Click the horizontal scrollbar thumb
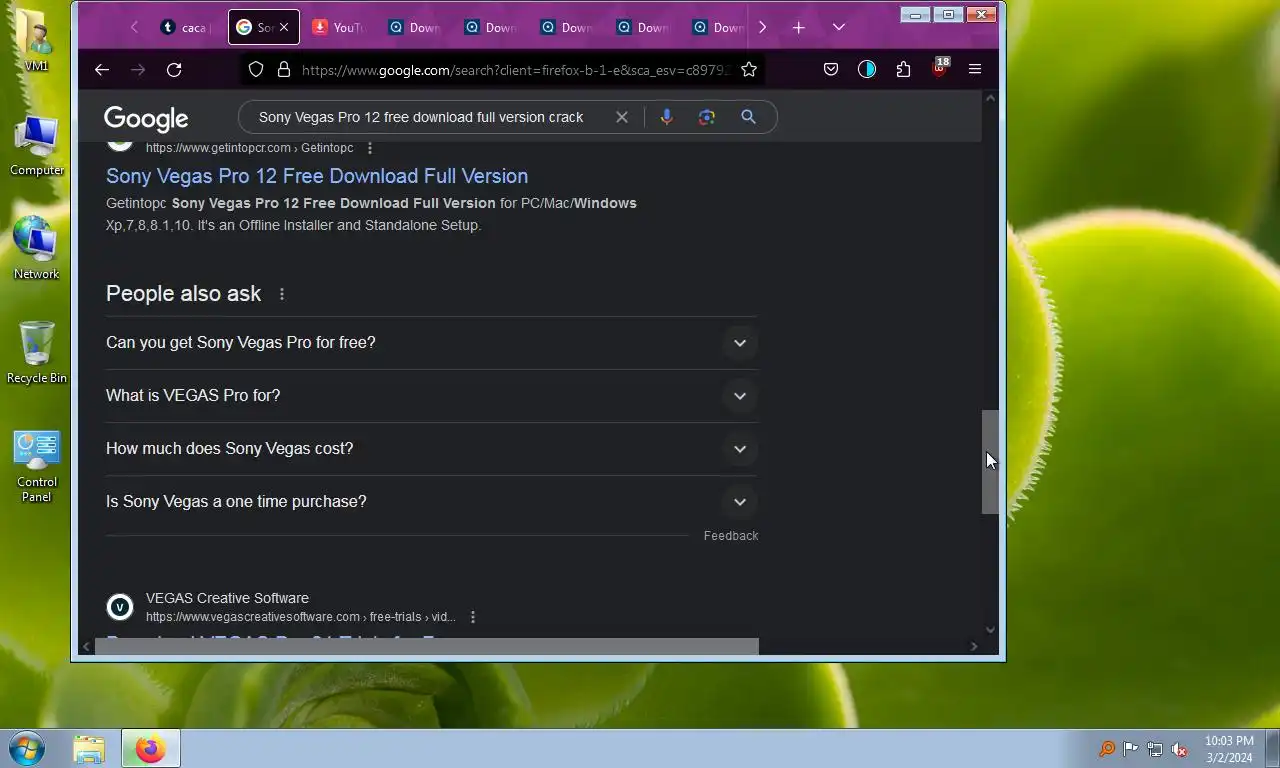This screenshot has height=768, width=1280. coord(426,647)
